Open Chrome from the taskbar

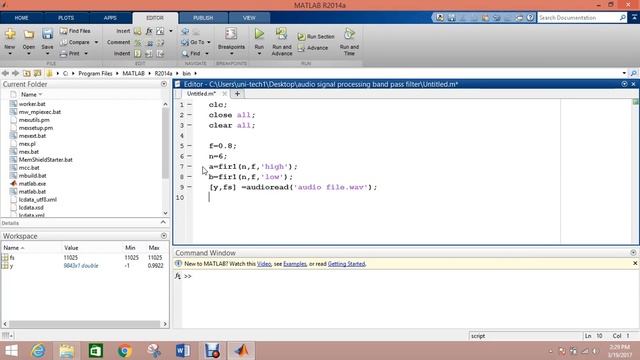pos(125,351)
